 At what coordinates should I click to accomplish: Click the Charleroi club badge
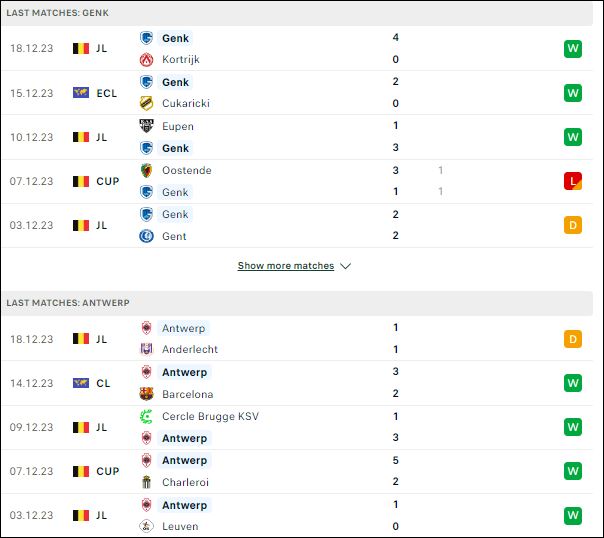pos(146,482)
